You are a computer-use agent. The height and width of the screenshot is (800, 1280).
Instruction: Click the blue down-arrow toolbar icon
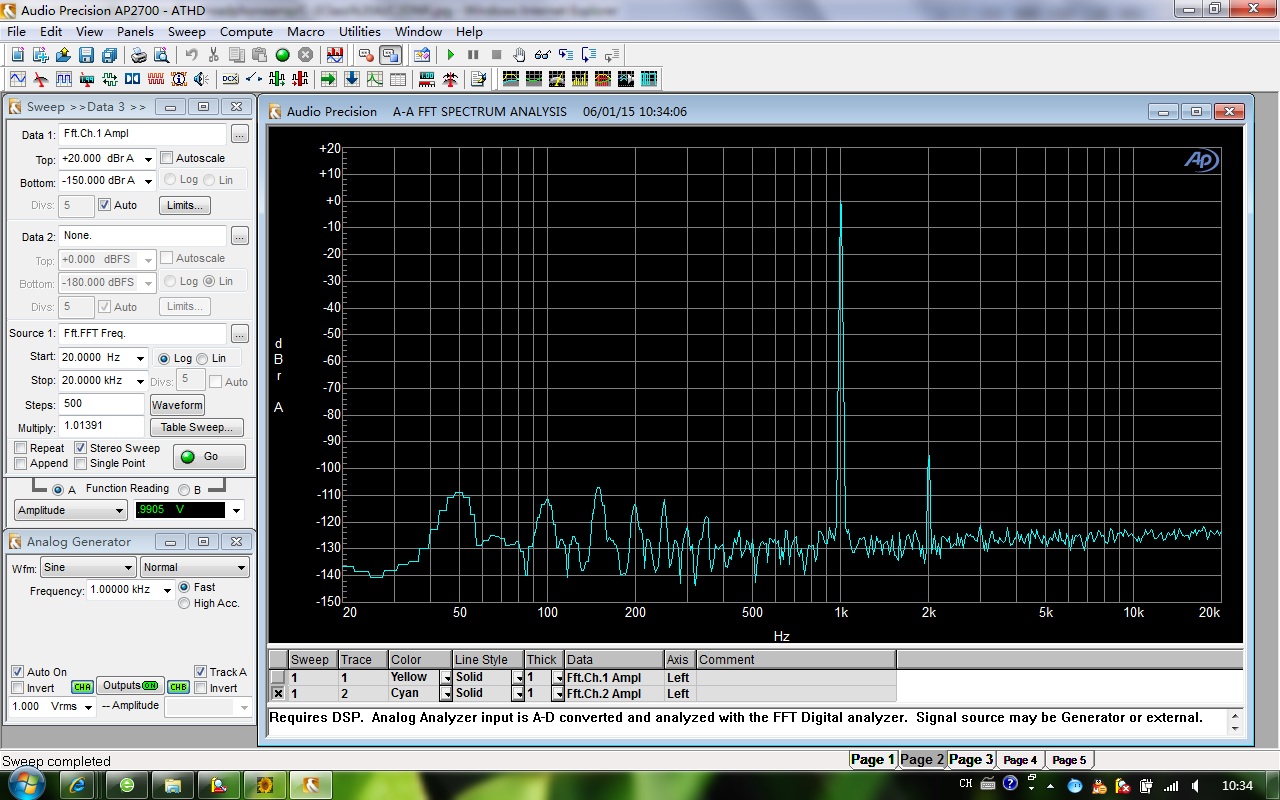tap(351, 79)
